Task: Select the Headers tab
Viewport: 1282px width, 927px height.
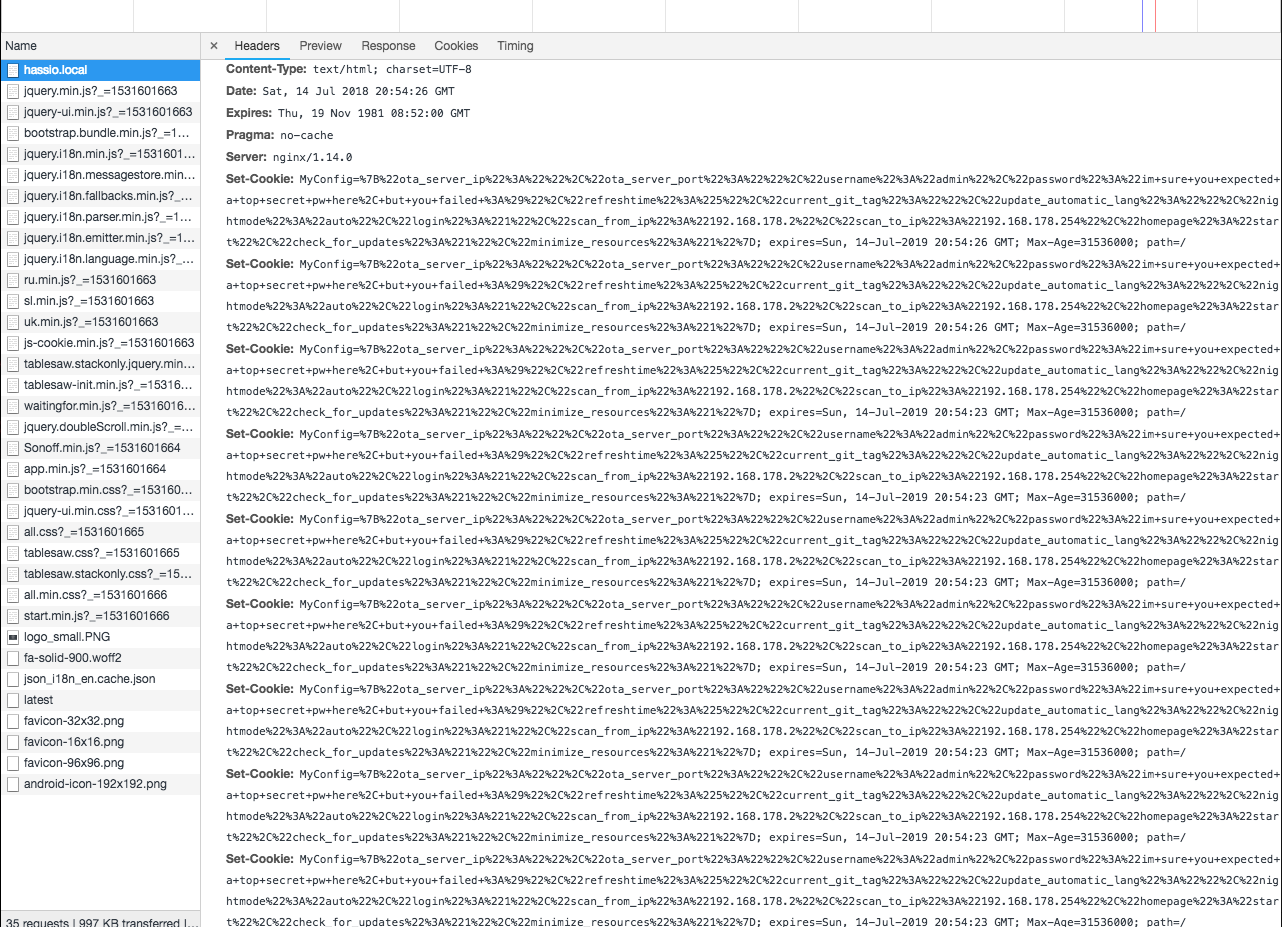Action: pos(256,46)
